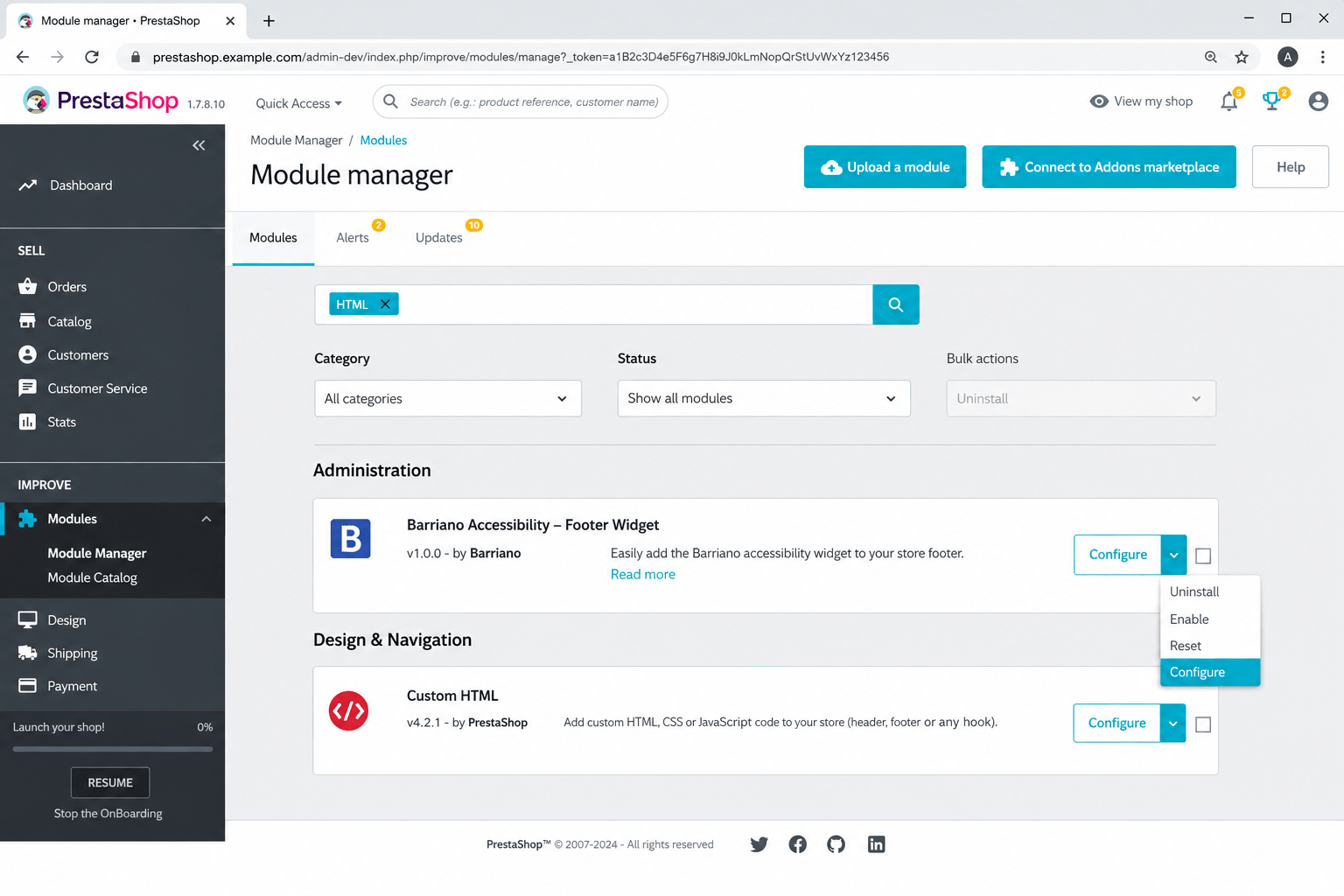Click Configure button for Barriano Accessibility
1344x896 pixels.
[1117, 555]
